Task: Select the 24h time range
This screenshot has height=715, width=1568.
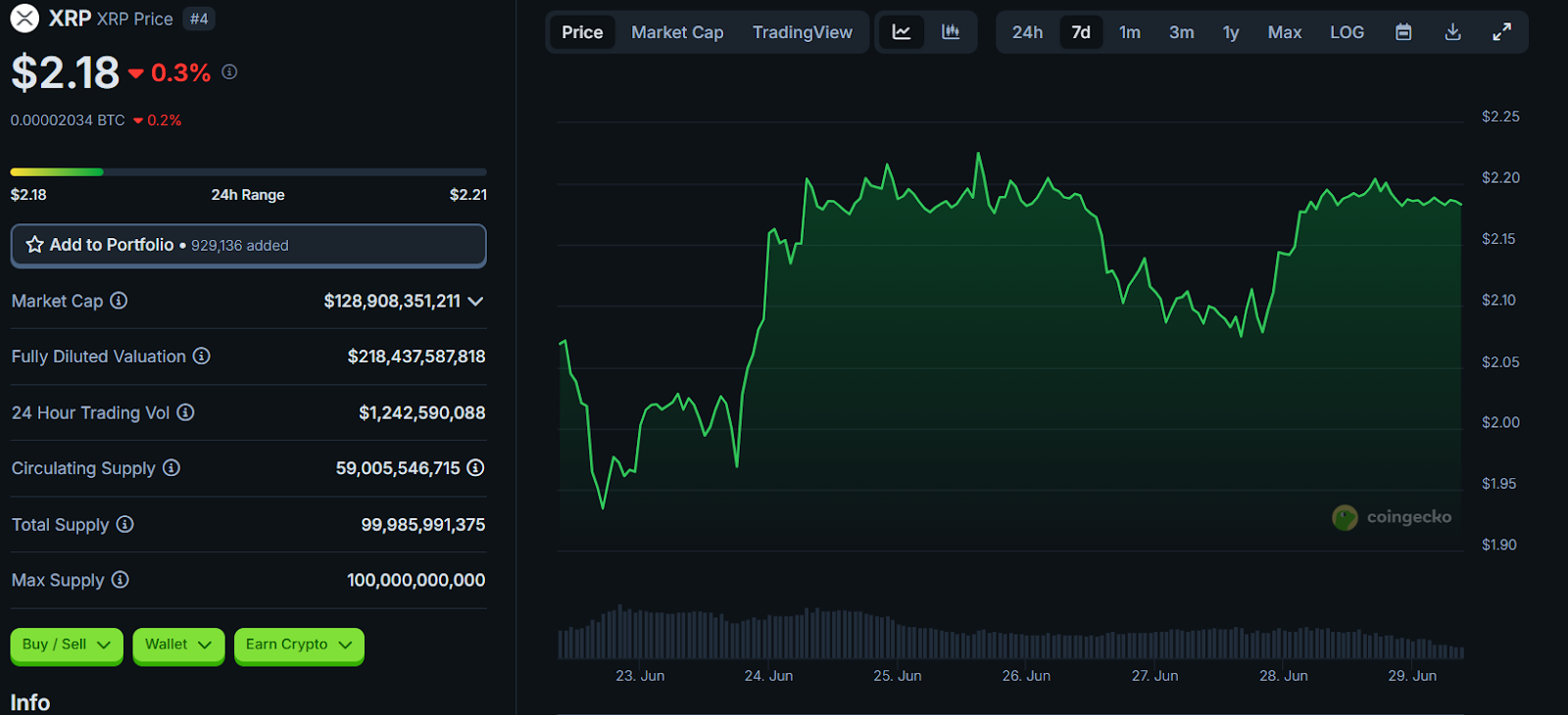Action: (1027, 32)
